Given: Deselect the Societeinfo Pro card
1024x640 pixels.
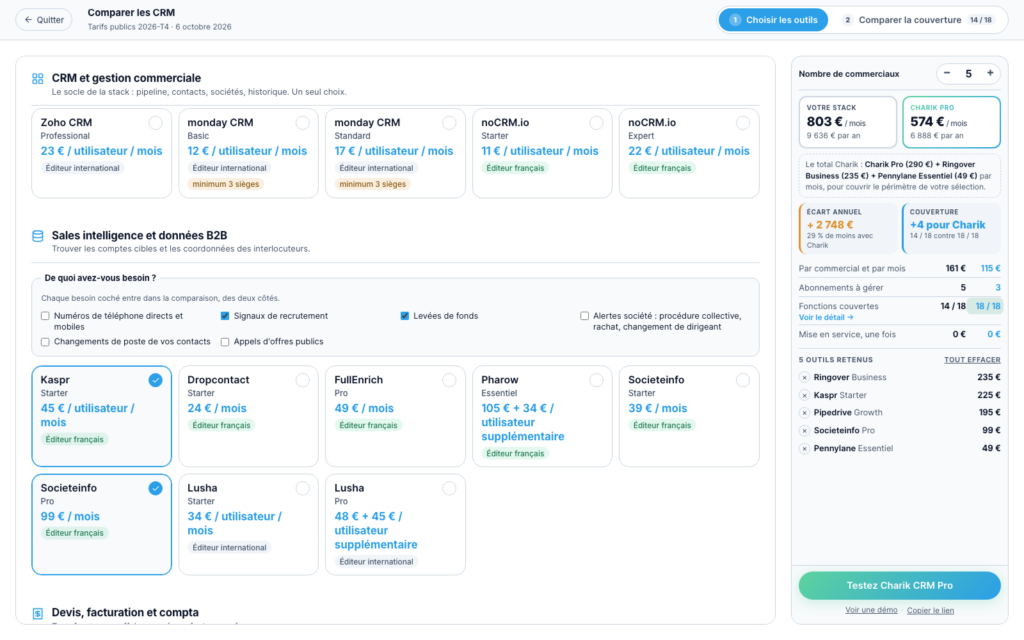Looking at the screenshot, I should [x=101, y=524].
